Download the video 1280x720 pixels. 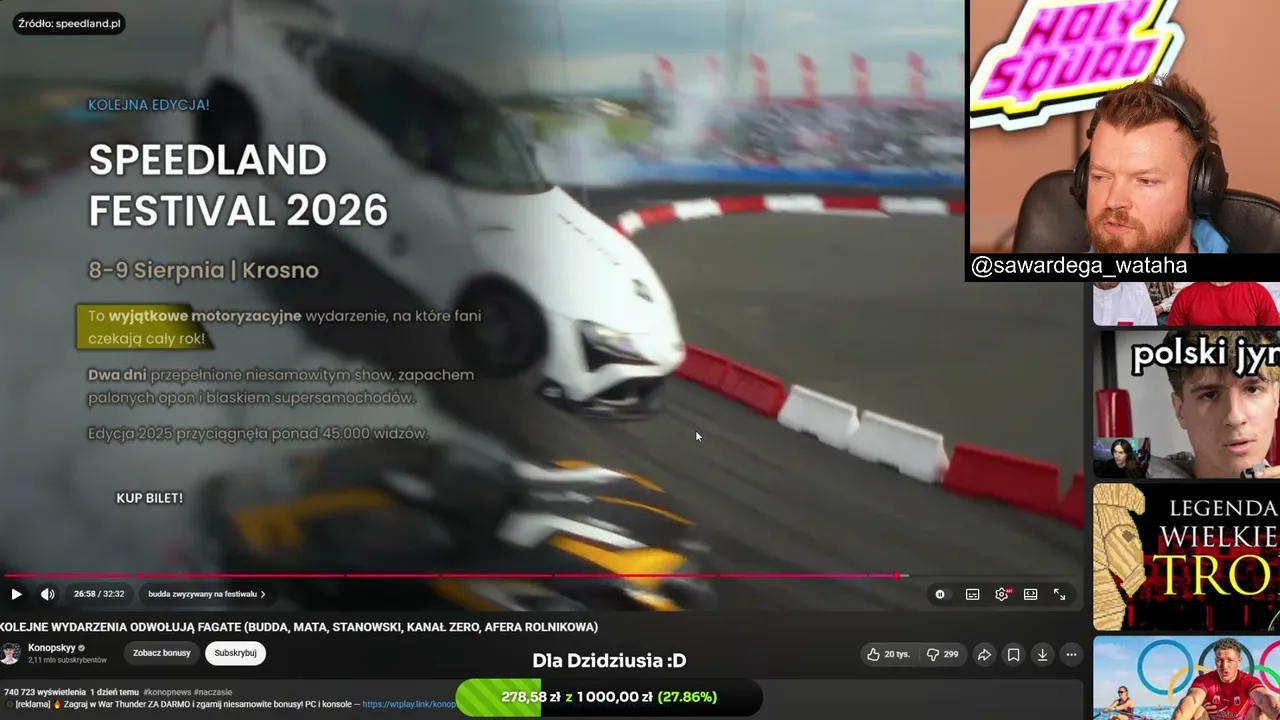[1042, 654]
